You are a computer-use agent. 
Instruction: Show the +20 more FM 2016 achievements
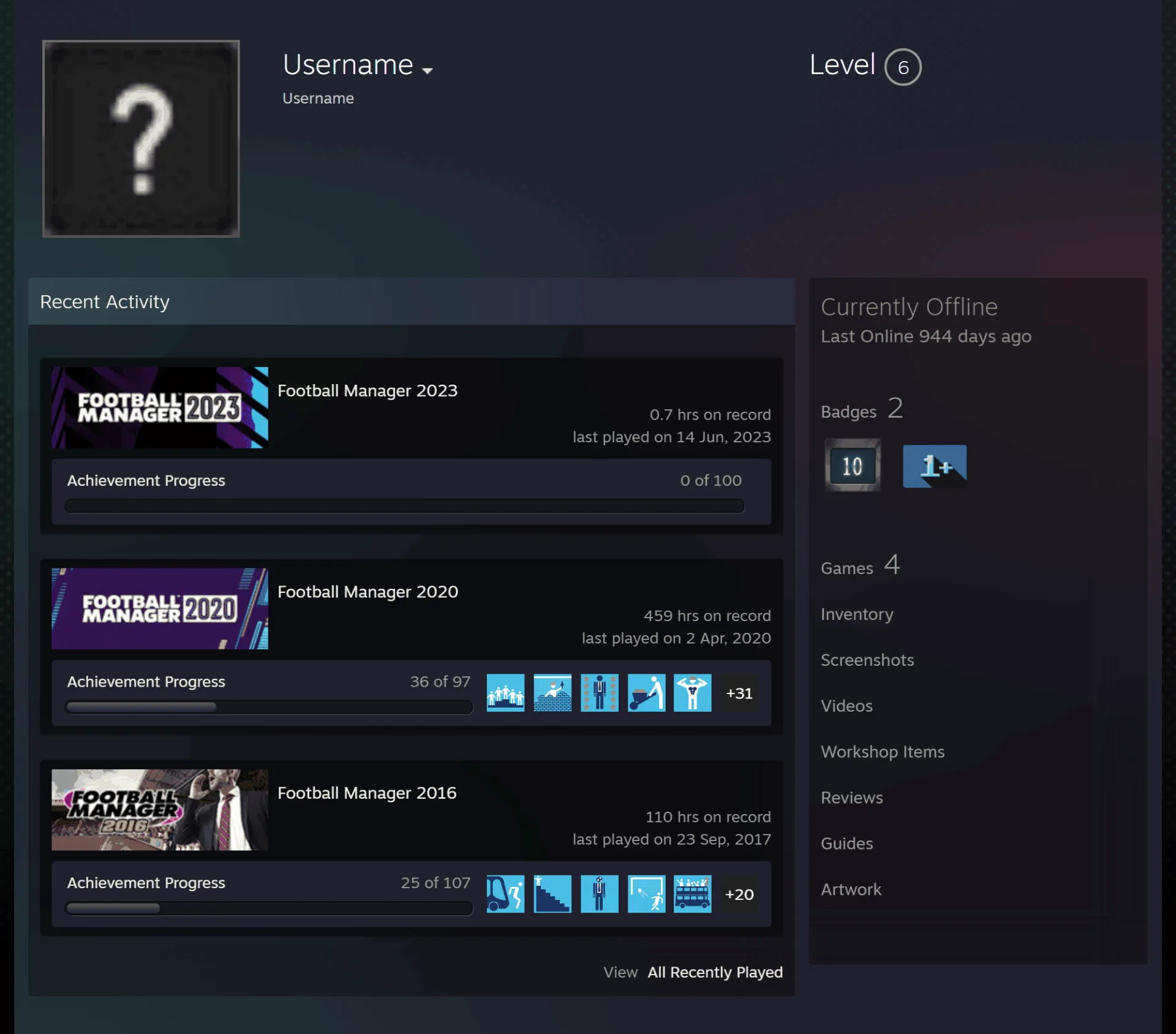(x=739, y=894)
